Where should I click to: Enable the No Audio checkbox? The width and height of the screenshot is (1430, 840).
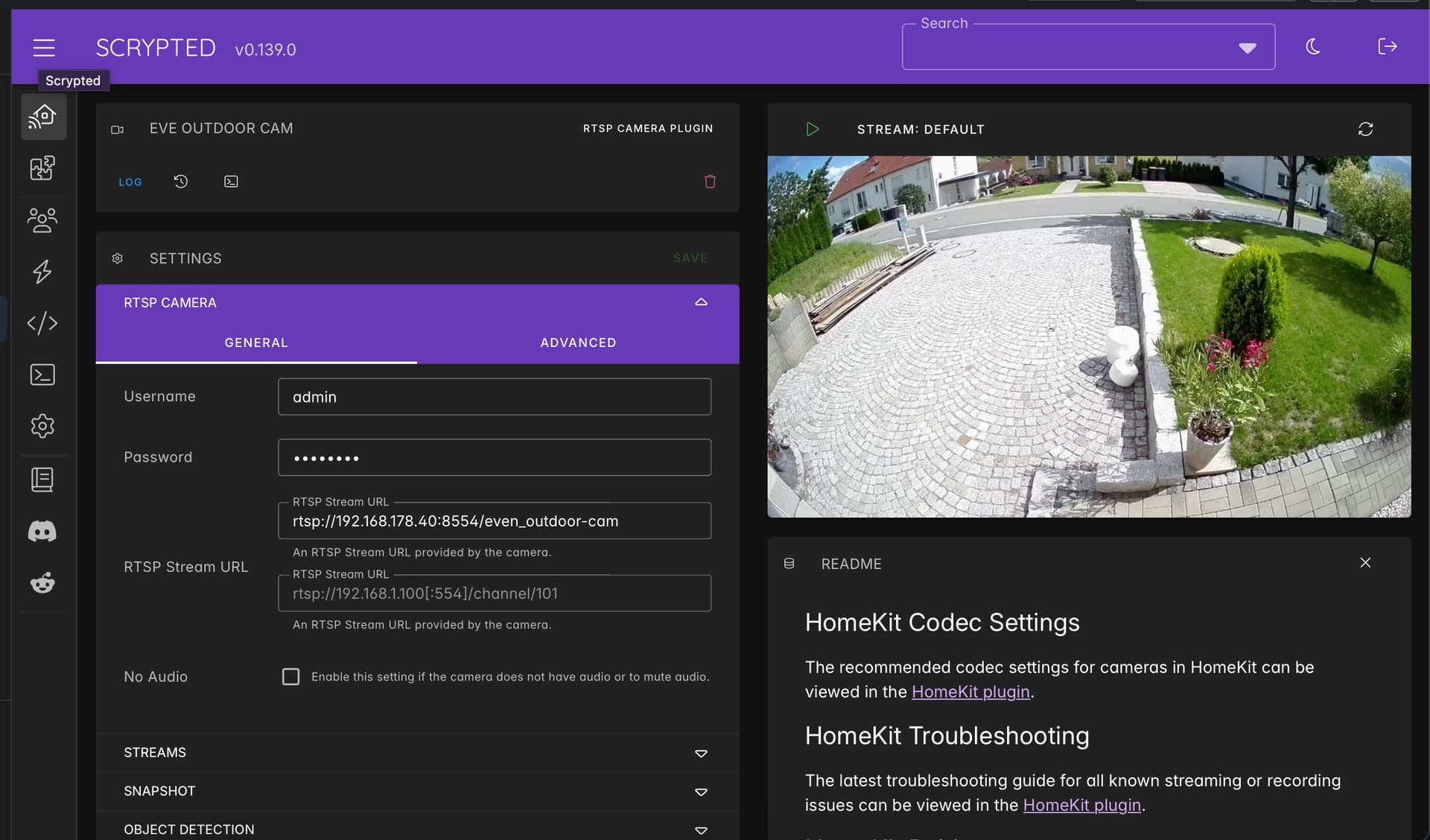[290, 677]
